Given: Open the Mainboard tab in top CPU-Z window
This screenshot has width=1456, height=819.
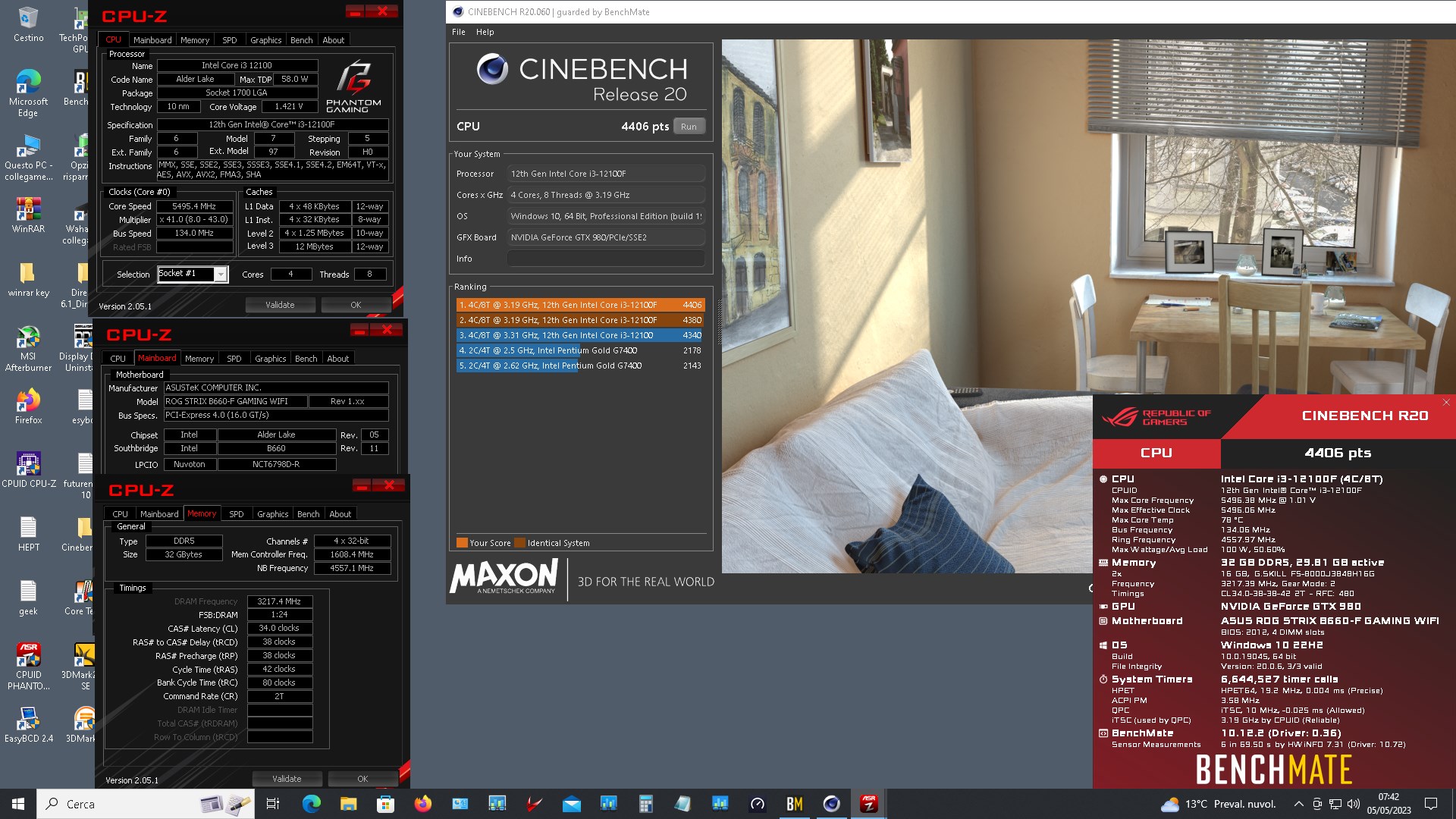Looking at the screenshot, I should point(152,40).
